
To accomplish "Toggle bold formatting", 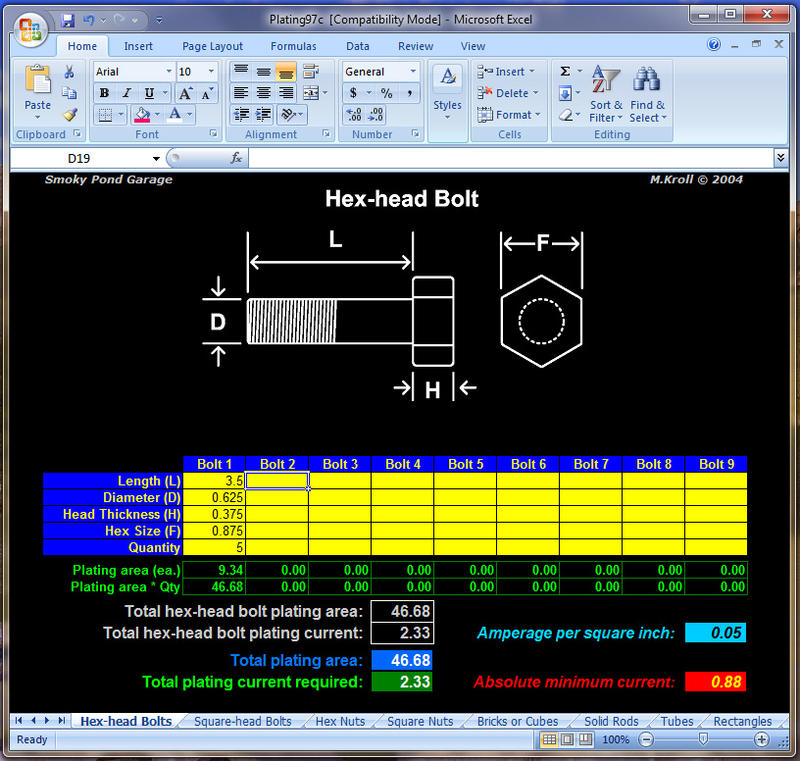I will [104, 92].
